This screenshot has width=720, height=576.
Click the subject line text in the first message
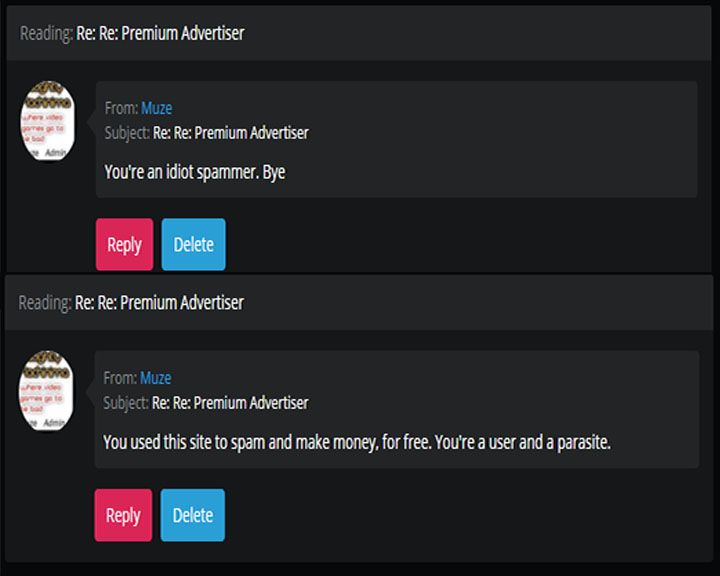(230, 133)
